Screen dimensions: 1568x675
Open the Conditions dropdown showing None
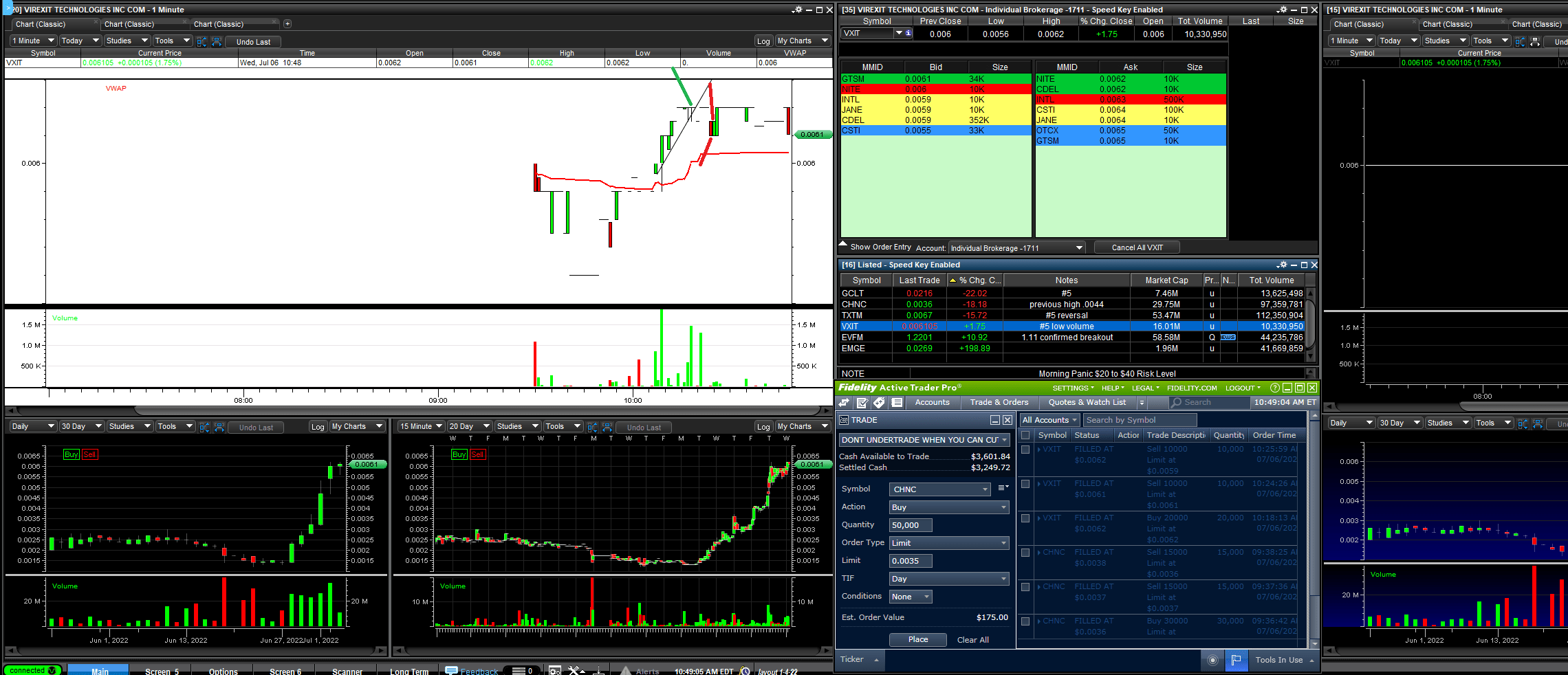[911, 597]
